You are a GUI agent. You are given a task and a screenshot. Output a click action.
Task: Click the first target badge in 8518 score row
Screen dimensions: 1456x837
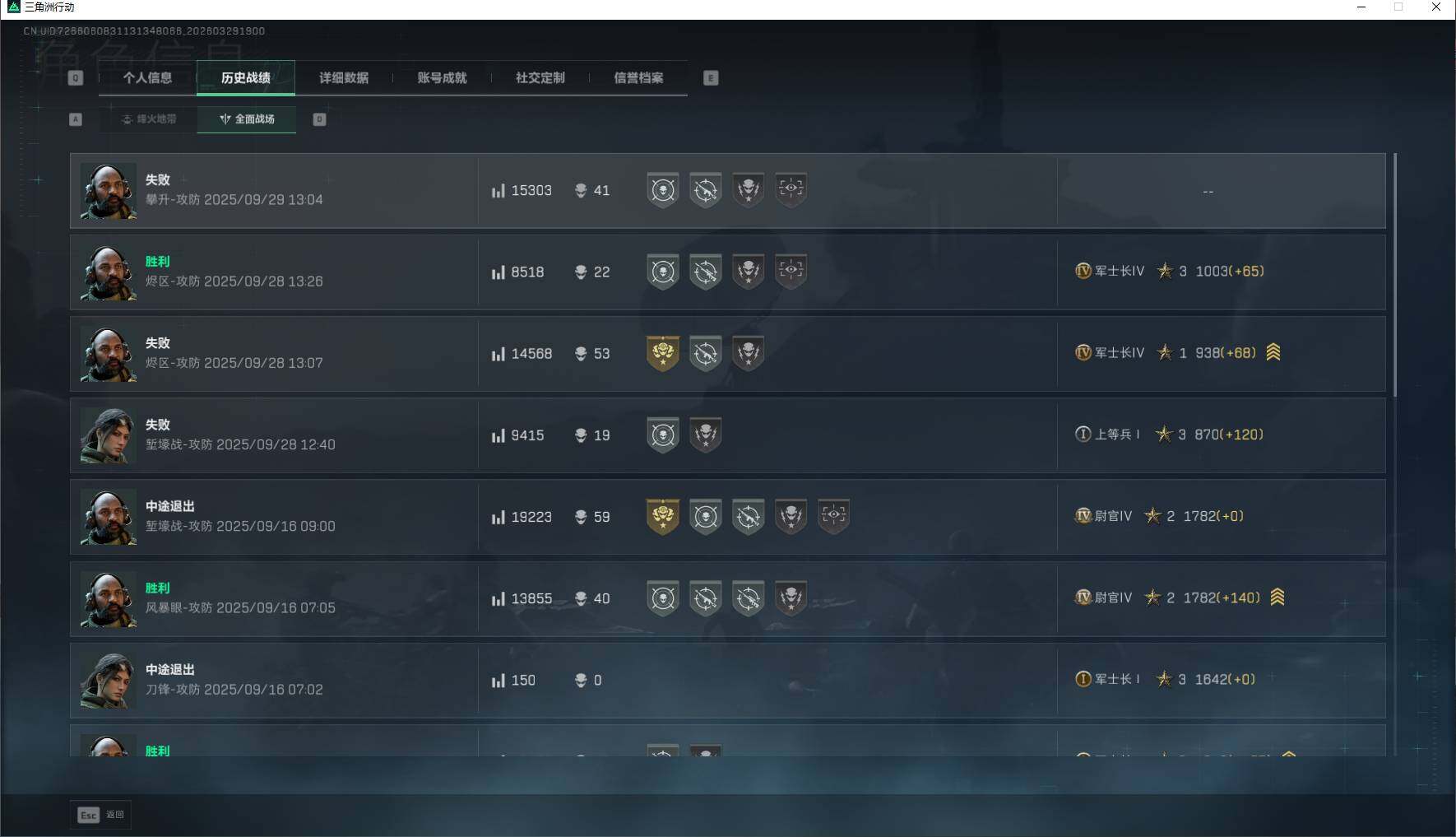(663, 272)
